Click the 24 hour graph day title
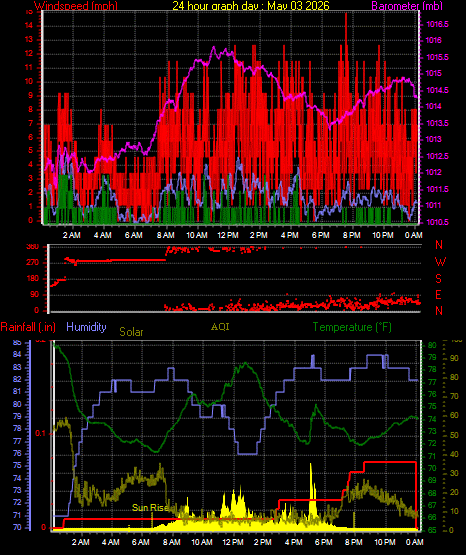466x555 pixels. pyautogui.click(x=251, y=6)
